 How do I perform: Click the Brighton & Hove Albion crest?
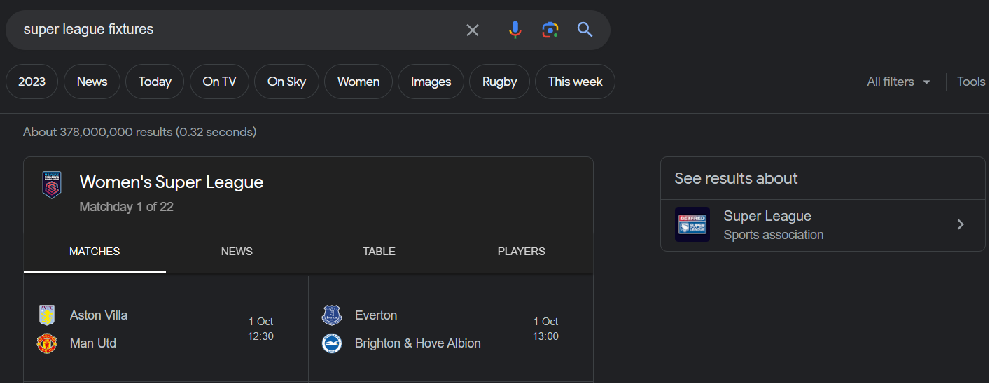(332, 343)
